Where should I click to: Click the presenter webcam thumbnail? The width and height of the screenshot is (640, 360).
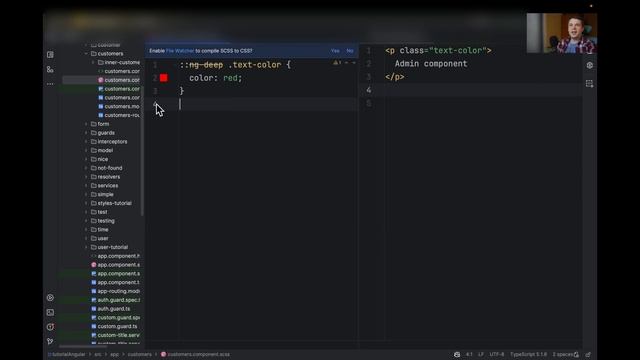click(x=562, y=33)
